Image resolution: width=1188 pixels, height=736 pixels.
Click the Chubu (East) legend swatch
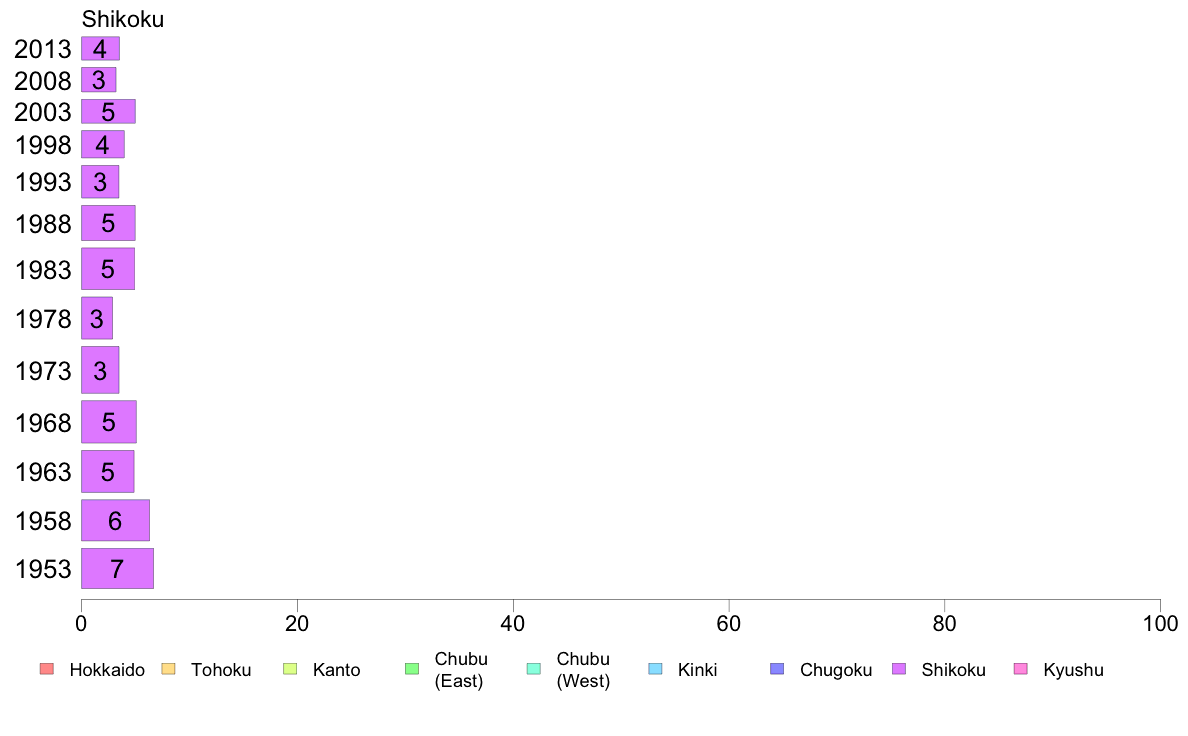412,669
